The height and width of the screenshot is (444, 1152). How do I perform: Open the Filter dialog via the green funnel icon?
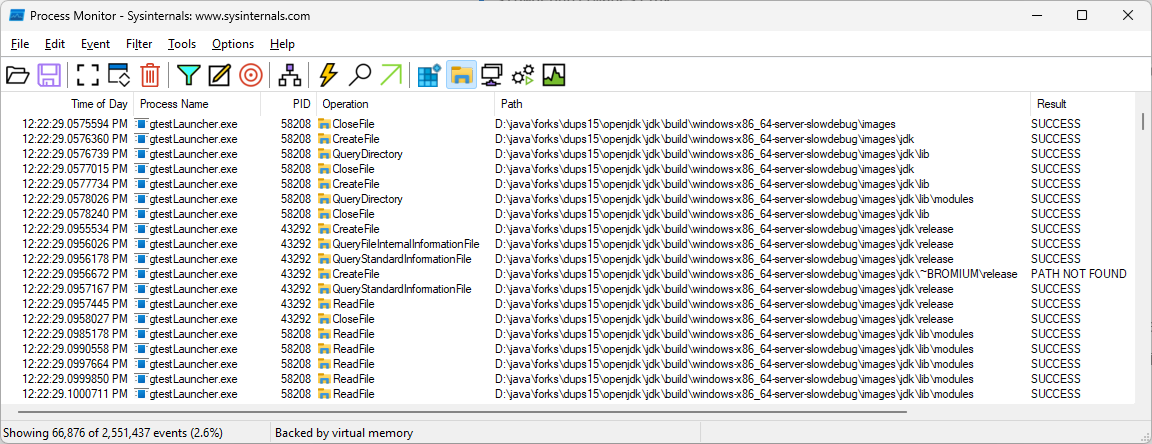(188, 75)
